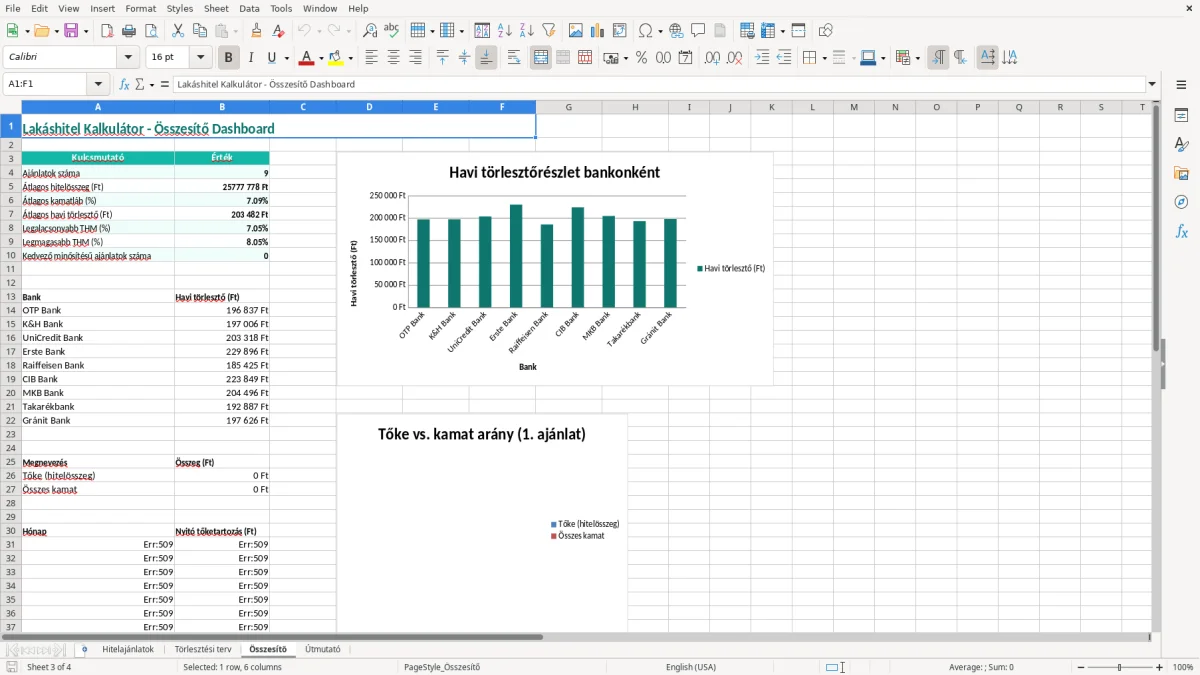Toggle Right-To-Left text direction
Screen dimensions: 1200x675
click(x=960, y=58)
